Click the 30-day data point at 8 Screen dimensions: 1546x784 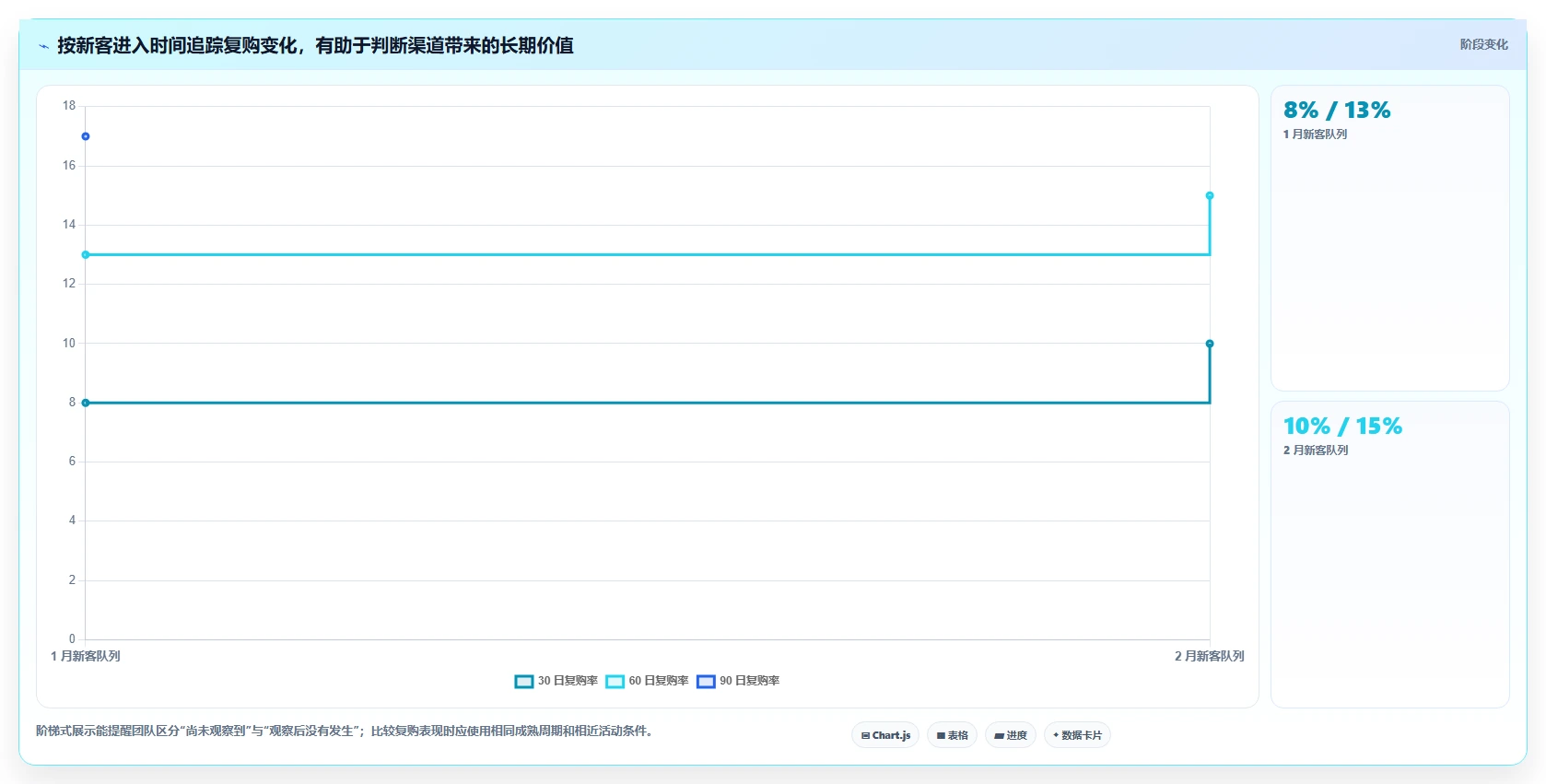pyautogui.click(x=86, y=403)
